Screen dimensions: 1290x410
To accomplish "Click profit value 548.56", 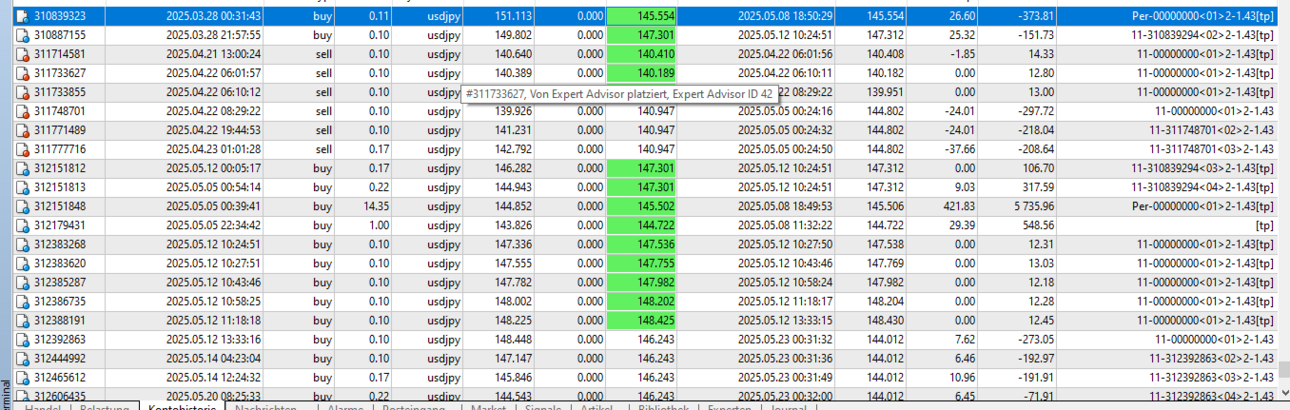I will pos(1037,226).
